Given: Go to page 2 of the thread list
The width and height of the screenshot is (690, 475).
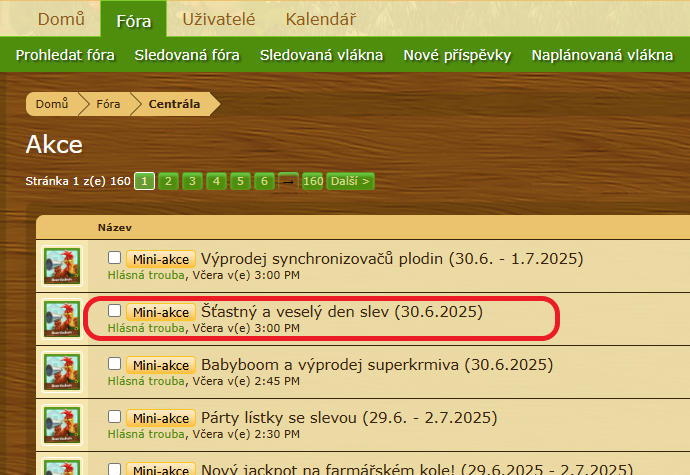Looking at the screenshot, I should point(168,181).
